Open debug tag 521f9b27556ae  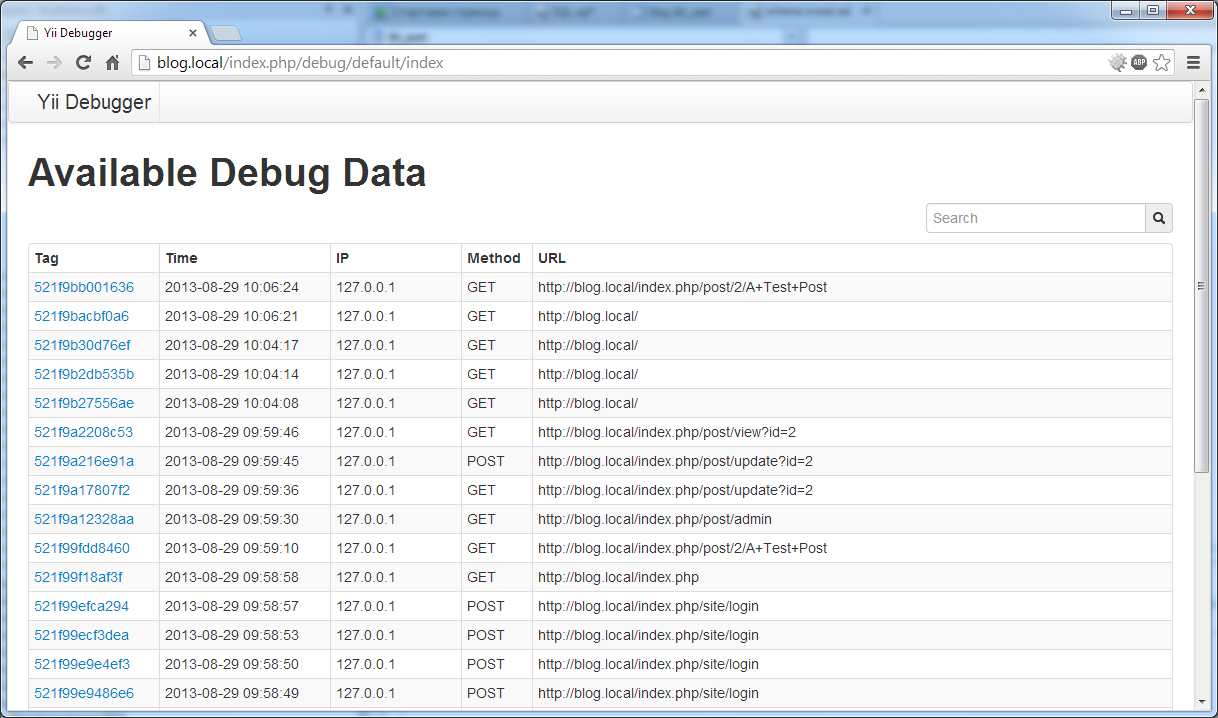click(x=84, y=403)
